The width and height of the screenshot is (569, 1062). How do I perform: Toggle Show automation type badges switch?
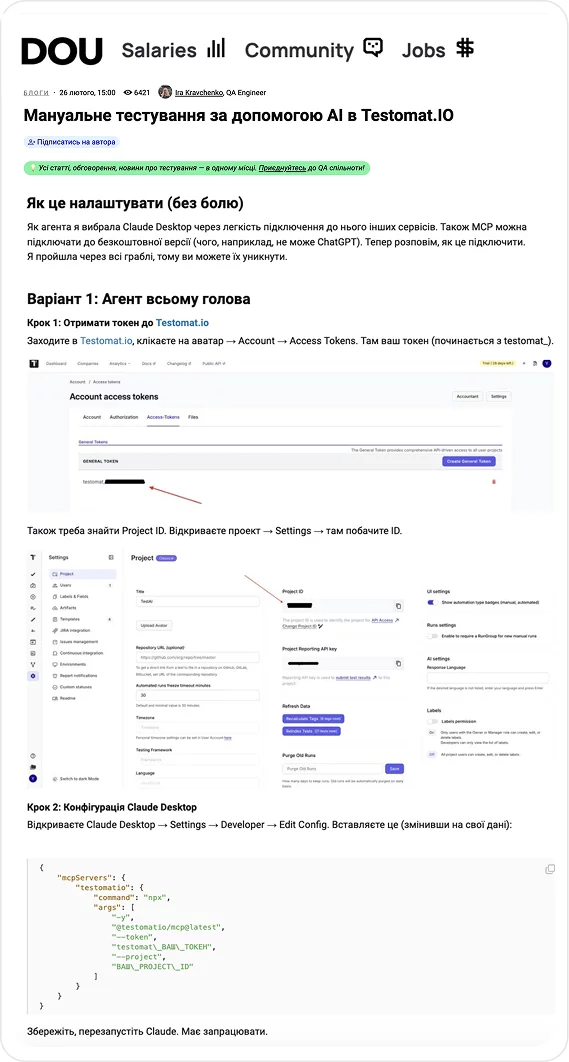[431, 601]
